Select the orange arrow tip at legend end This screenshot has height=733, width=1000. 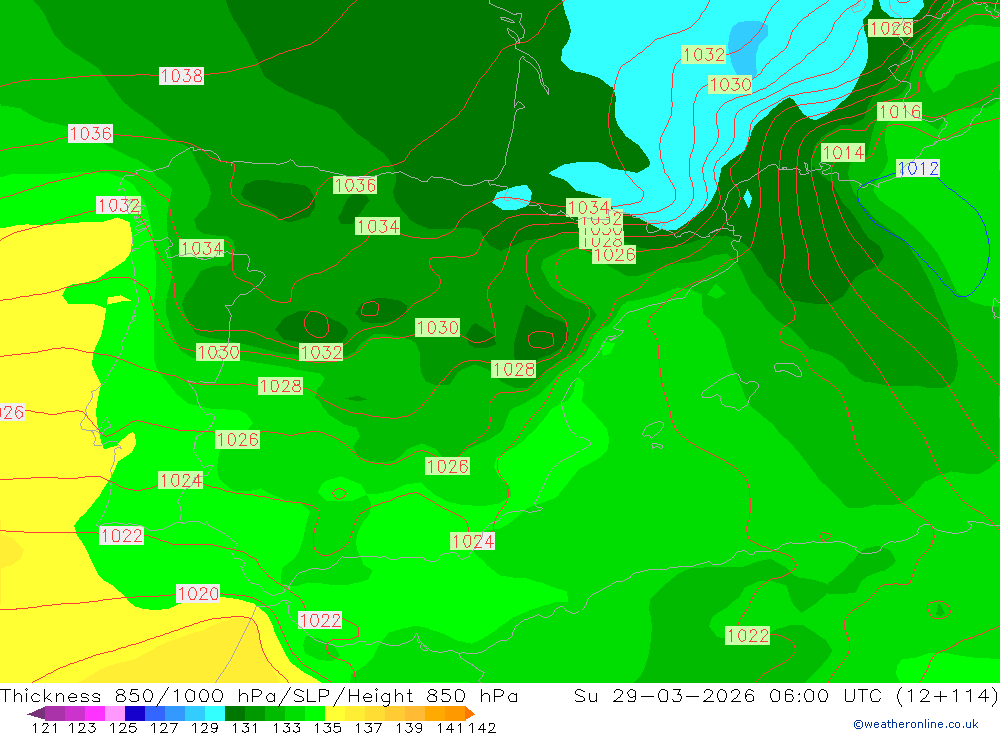470,713
